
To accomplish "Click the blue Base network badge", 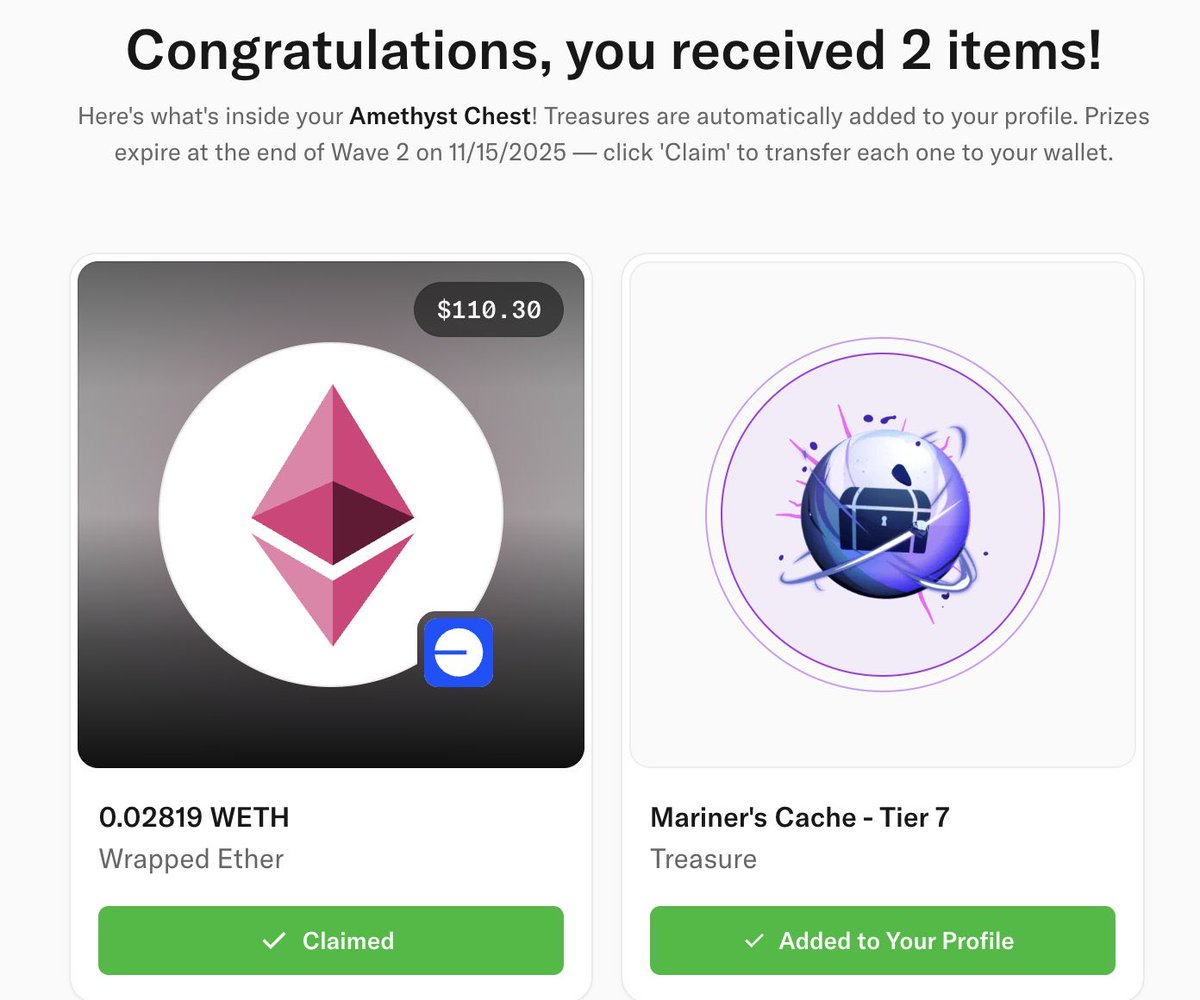I will (x=459, y=652).
